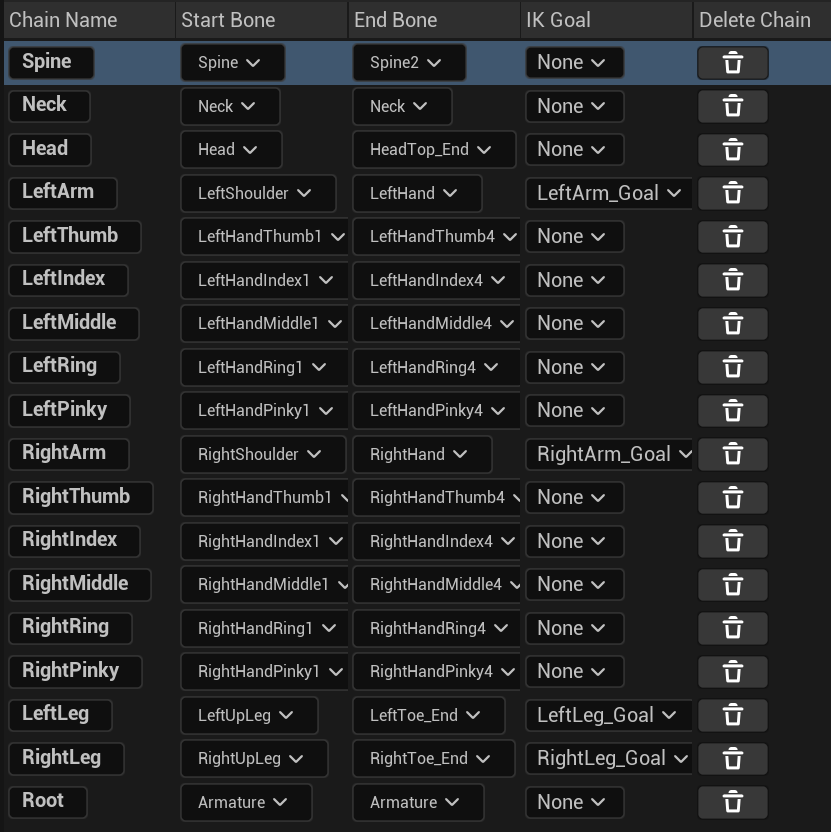Viewport: 831px width, 832px height.
Task: Edit the LeftRing chain name field
Action: (64, 367)
